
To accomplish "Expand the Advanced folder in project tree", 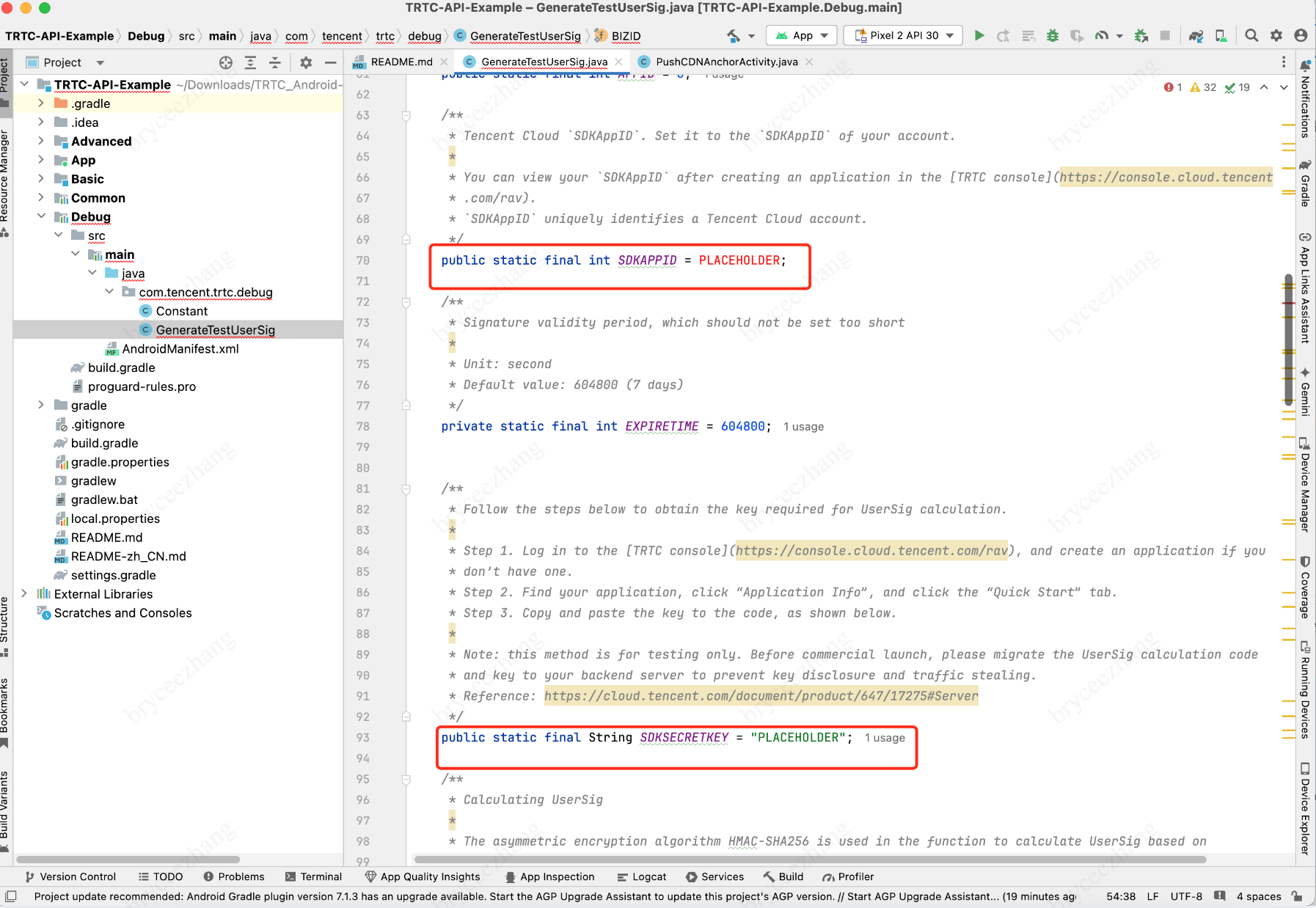I will tap(41, 141).
